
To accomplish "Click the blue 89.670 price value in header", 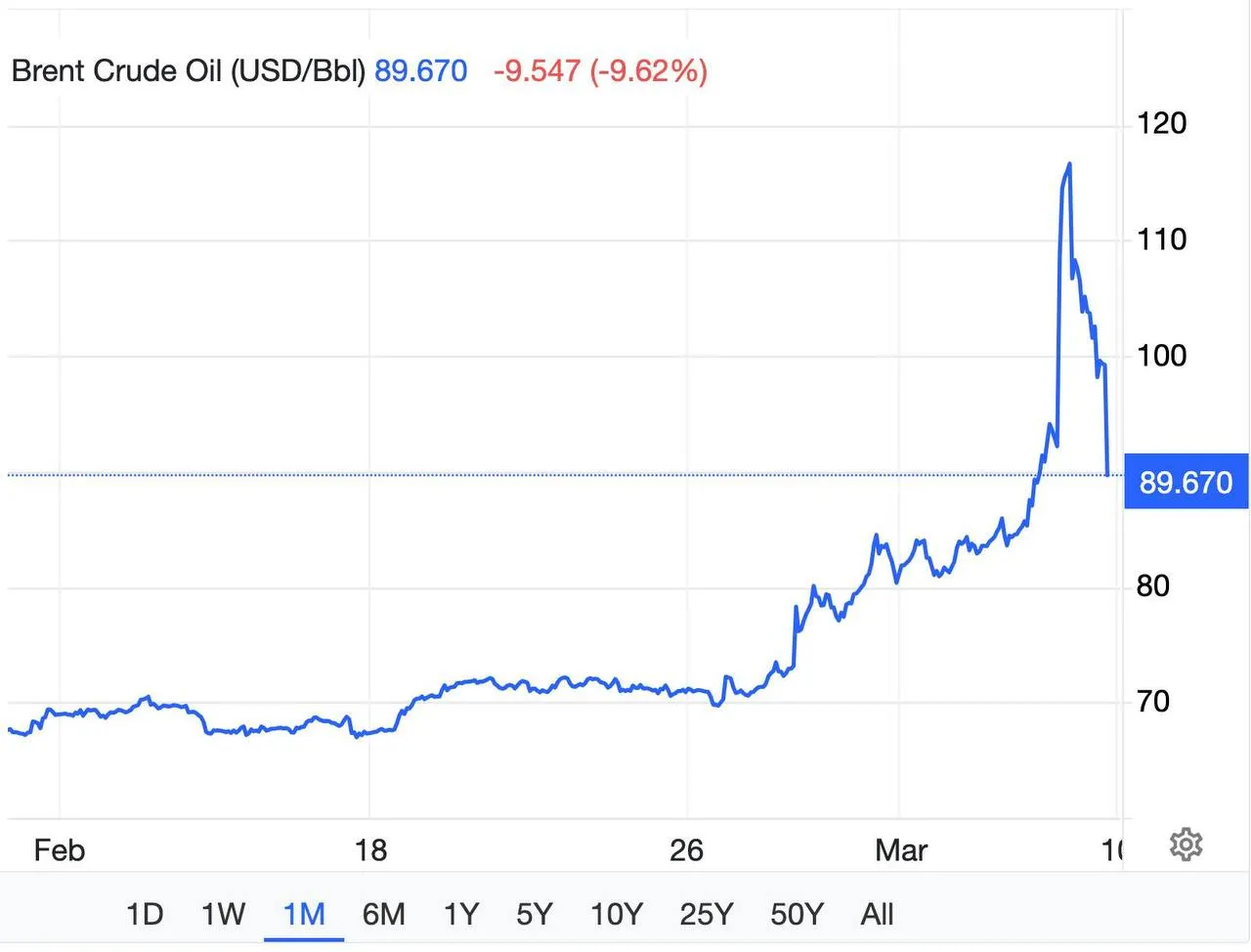I will (420, 71).
